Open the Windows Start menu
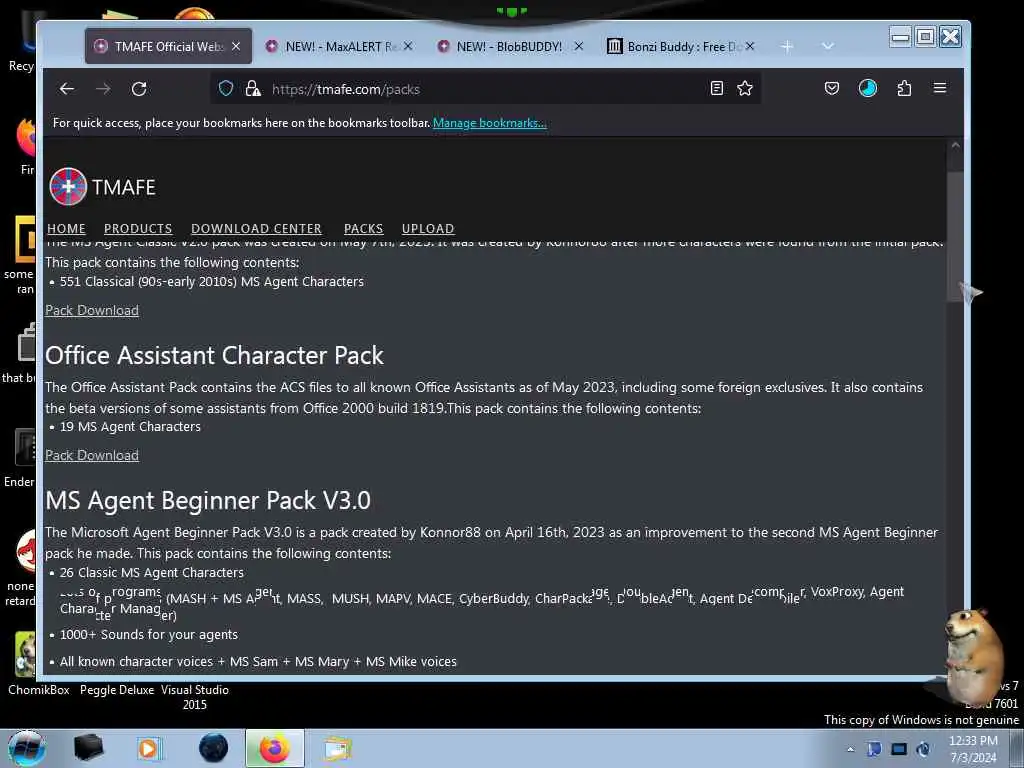1024x768 pixels. point(26,748)
